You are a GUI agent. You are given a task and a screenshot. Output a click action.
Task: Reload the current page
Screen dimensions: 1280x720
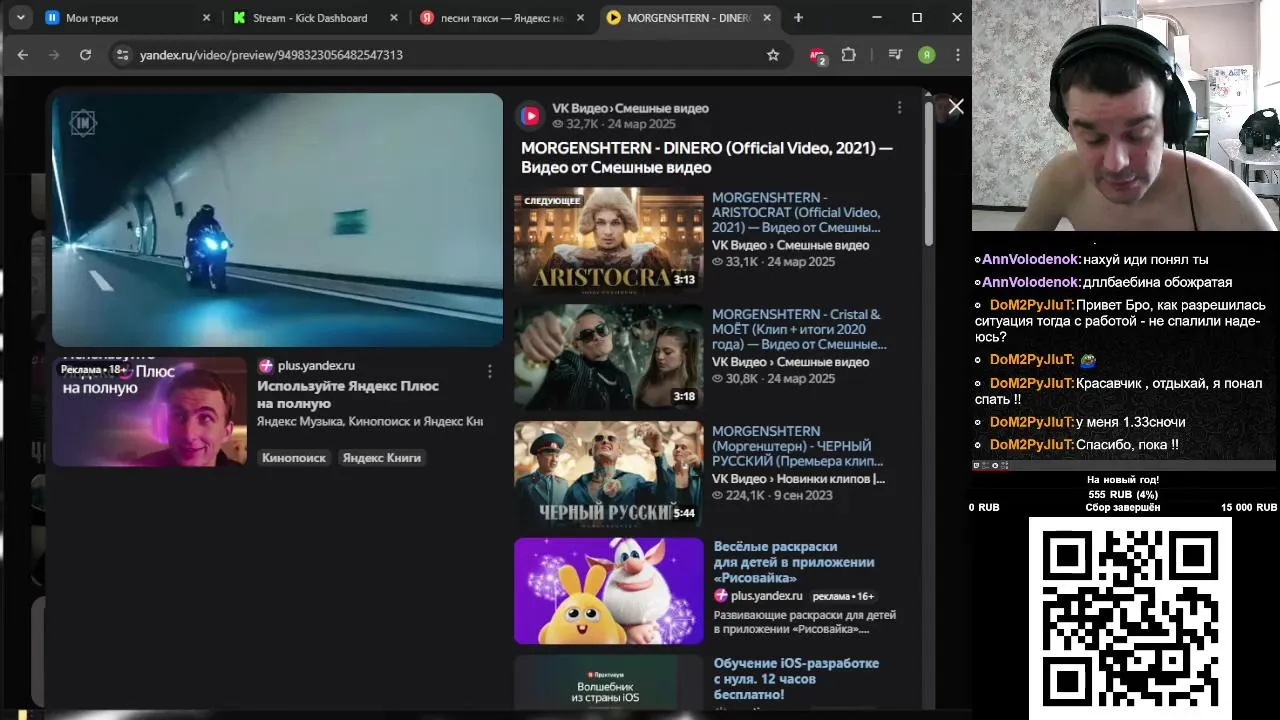click(x=86, y=55)
